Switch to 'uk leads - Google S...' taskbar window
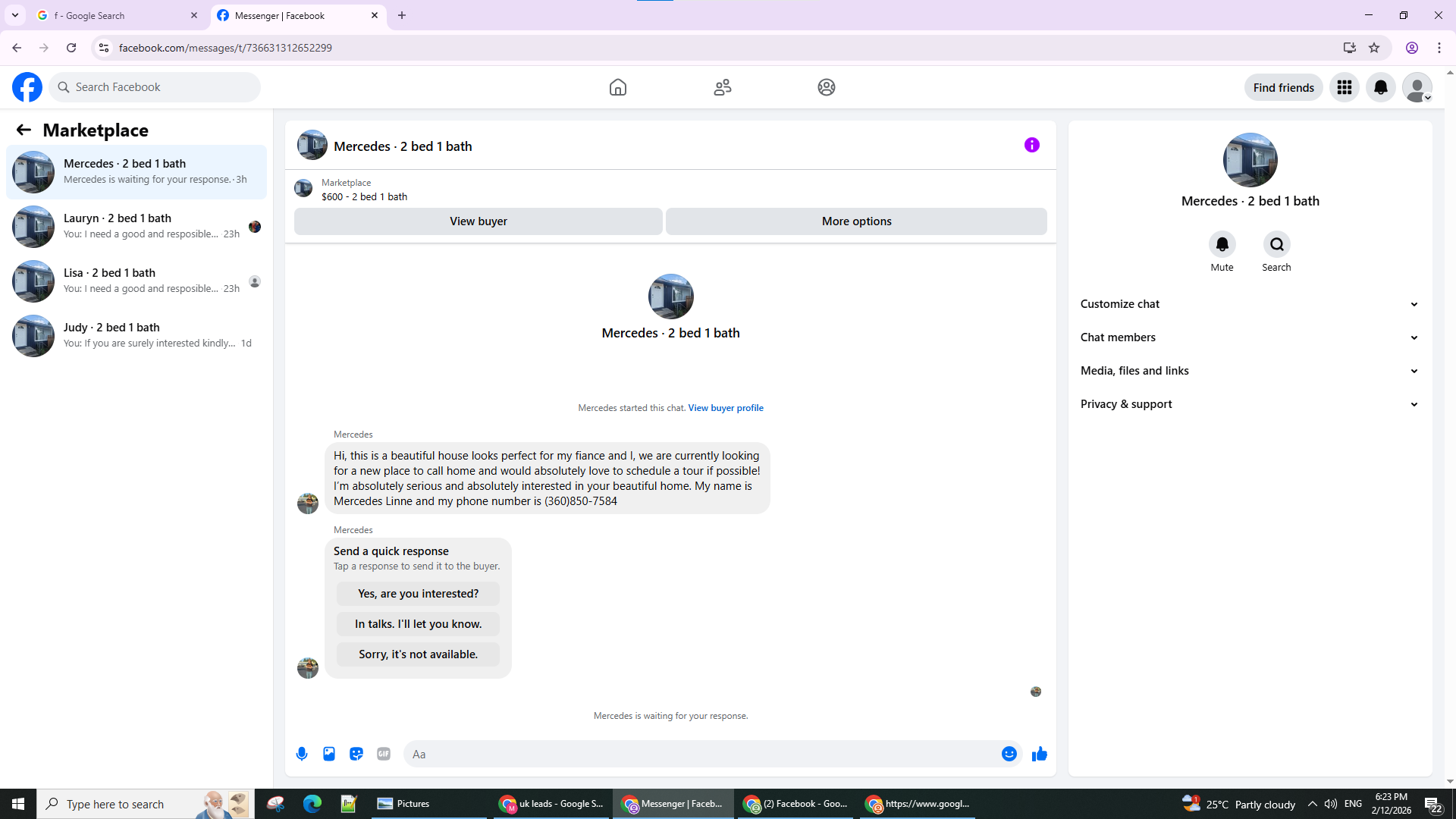The height and width of the screenshot is (819, 1456). pos(551,804)
